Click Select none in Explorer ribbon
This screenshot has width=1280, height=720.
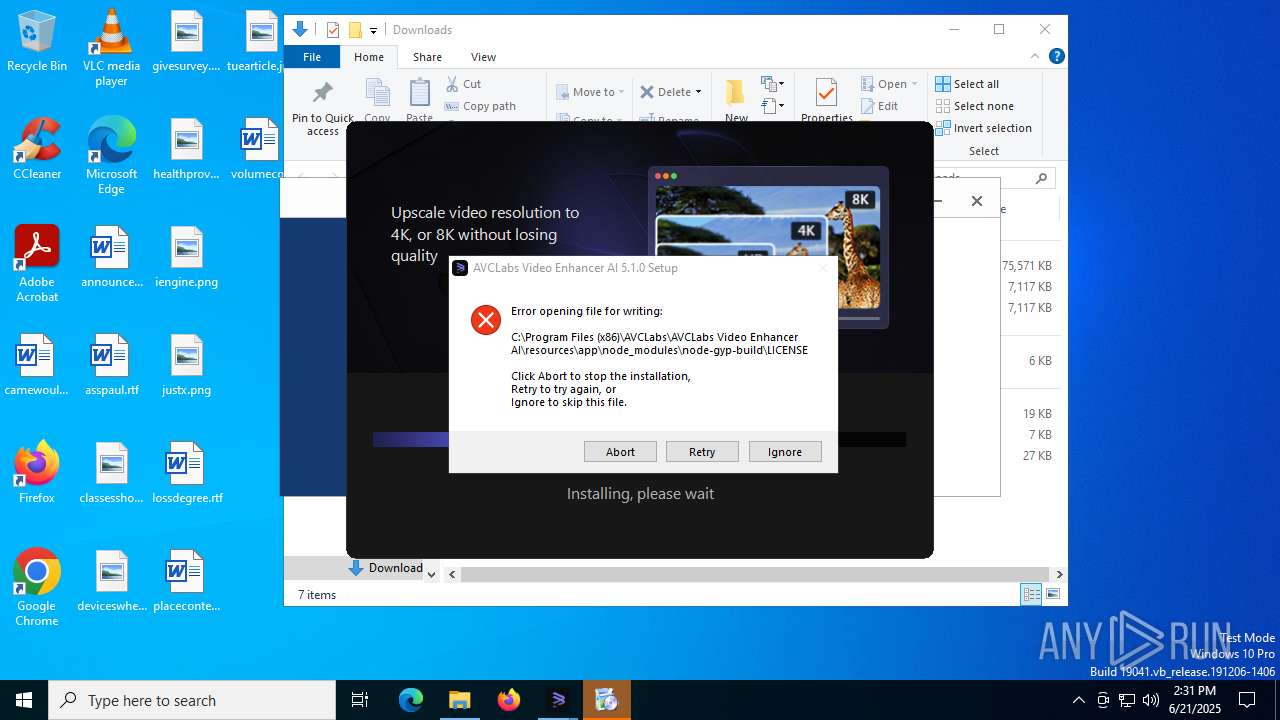974,106
